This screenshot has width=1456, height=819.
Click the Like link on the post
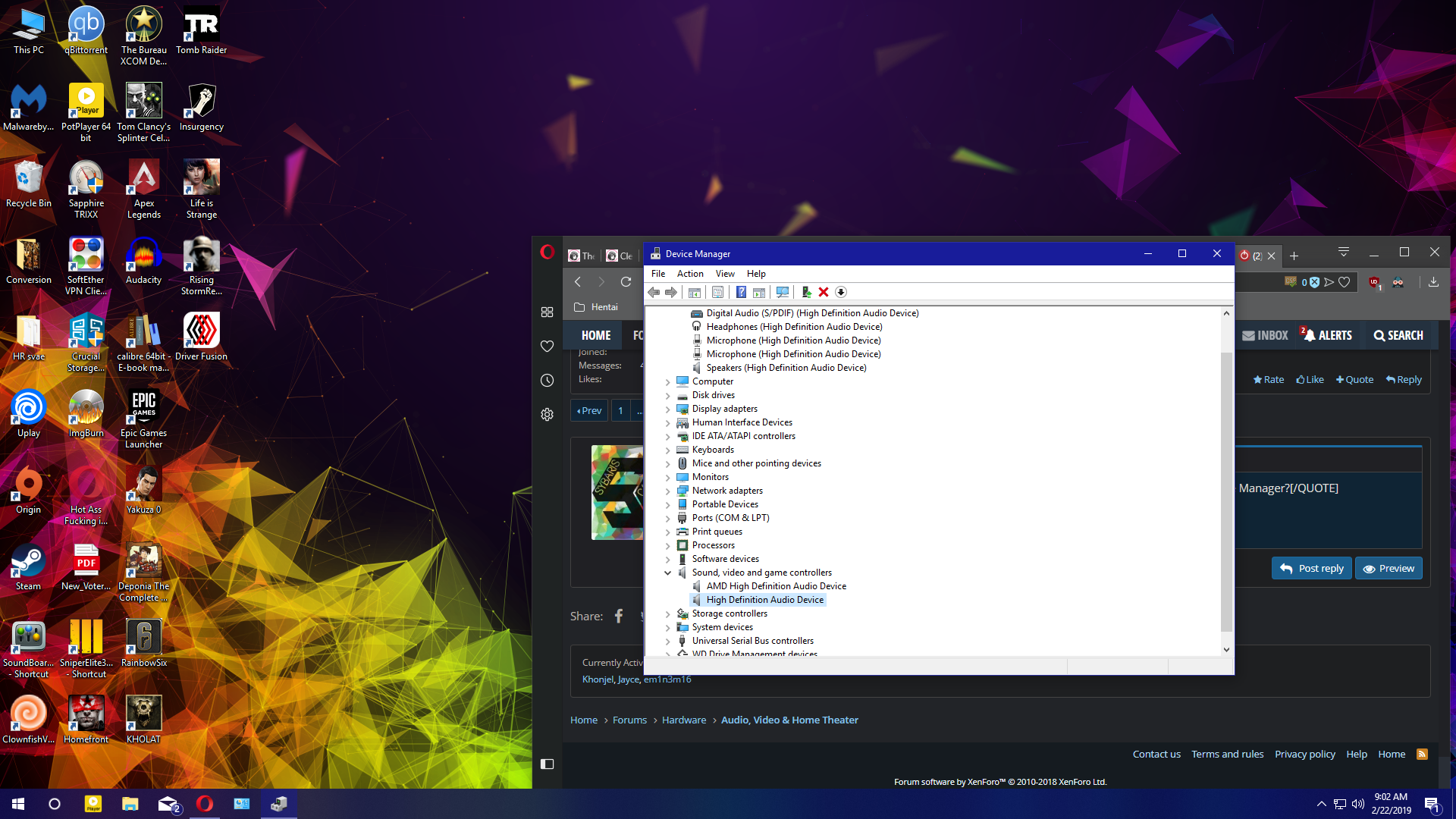tap(1310, 380)
